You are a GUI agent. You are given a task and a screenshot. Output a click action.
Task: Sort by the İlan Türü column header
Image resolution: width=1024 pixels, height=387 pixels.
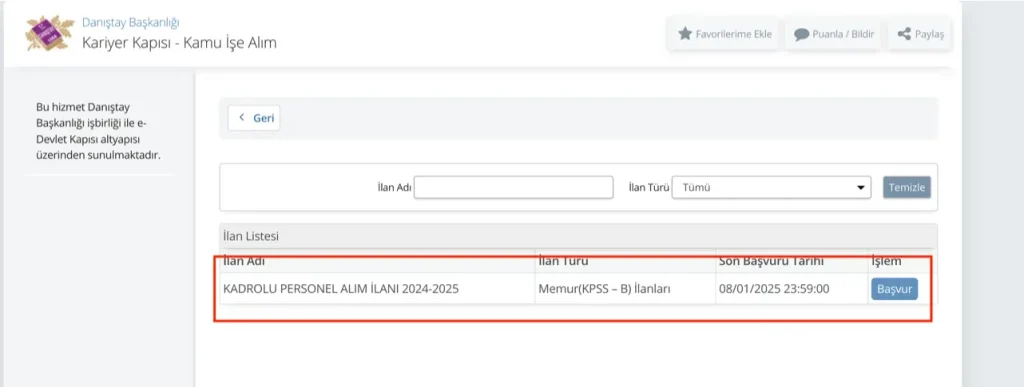tap(563, 261)
